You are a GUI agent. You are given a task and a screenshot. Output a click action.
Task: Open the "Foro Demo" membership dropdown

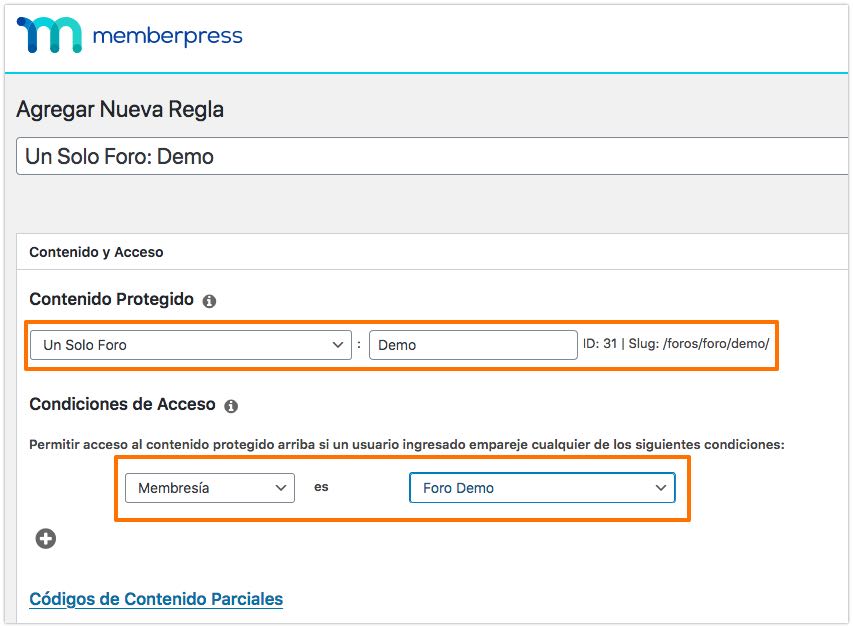pos(542,488)
